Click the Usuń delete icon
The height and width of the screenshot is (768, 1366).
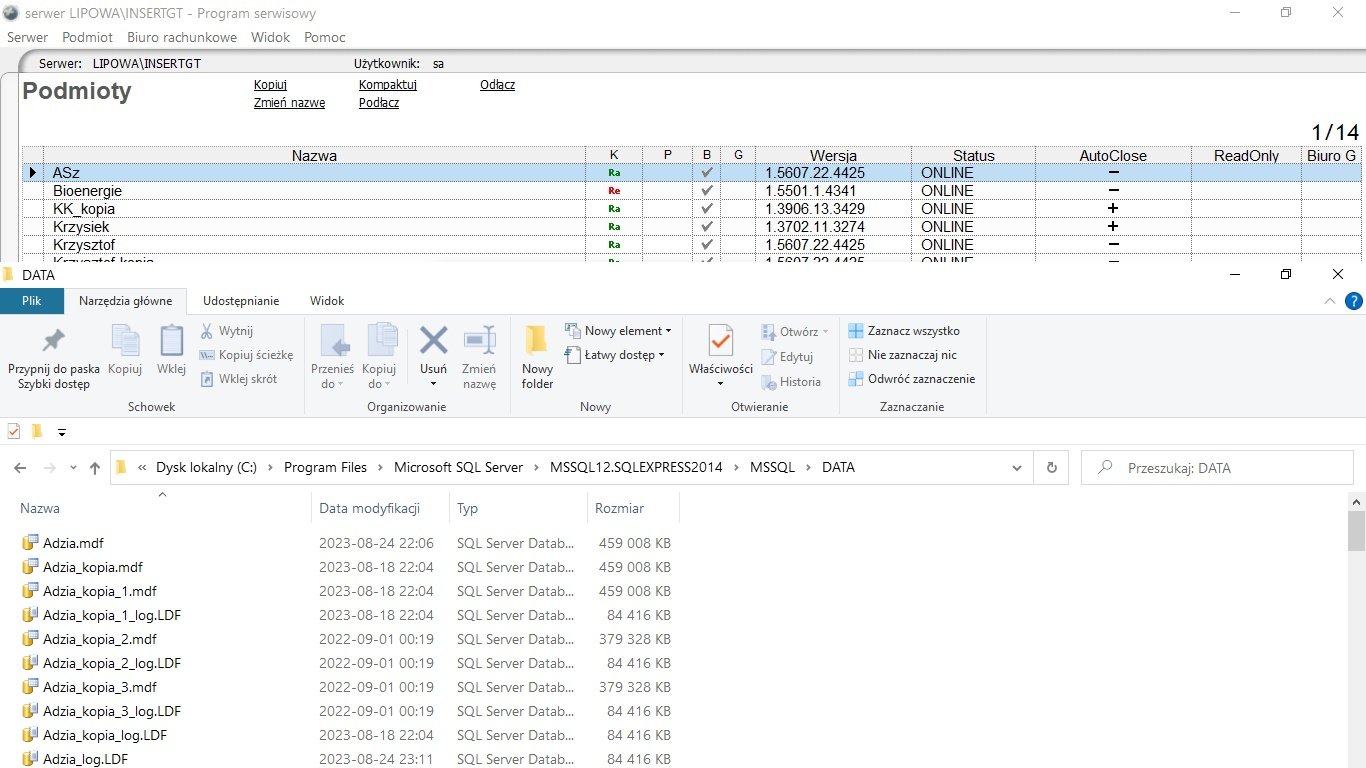(433, 341)
